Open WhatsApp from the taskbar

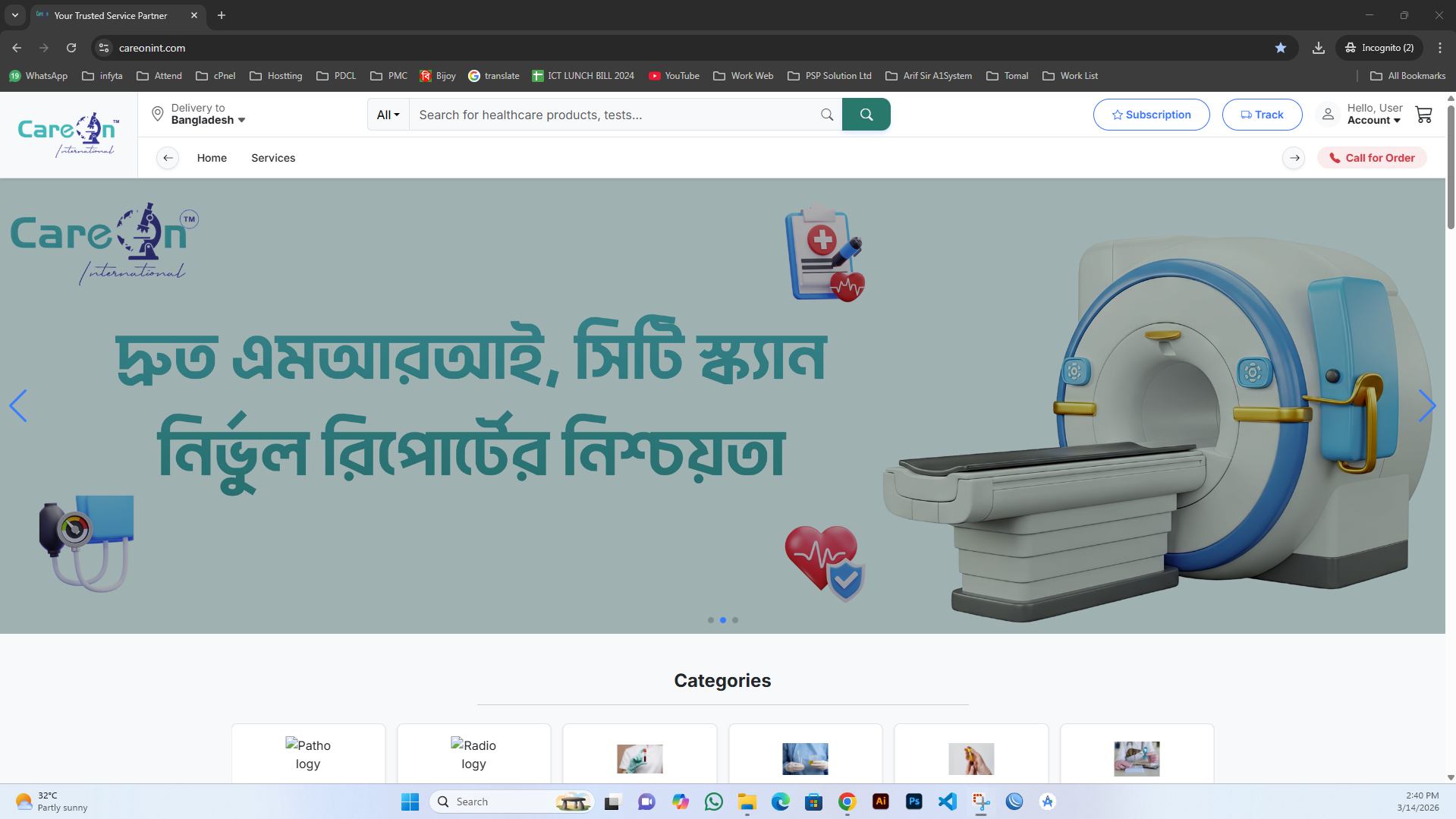pyautogui.click(x=713, y=801)
